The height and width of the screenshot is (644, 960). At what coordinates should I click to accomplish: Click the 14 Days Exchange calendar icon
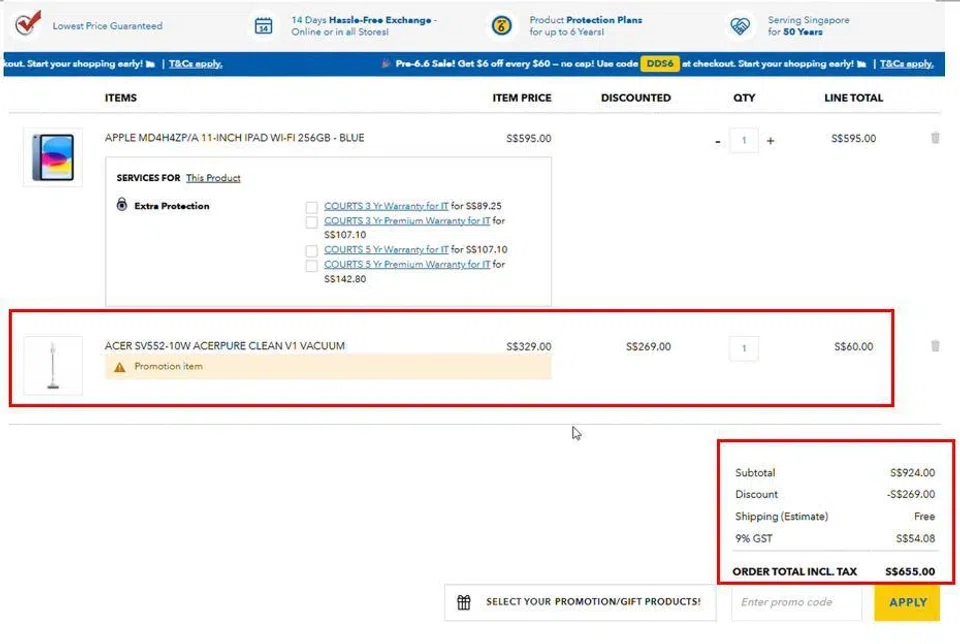tap(263, 24)
